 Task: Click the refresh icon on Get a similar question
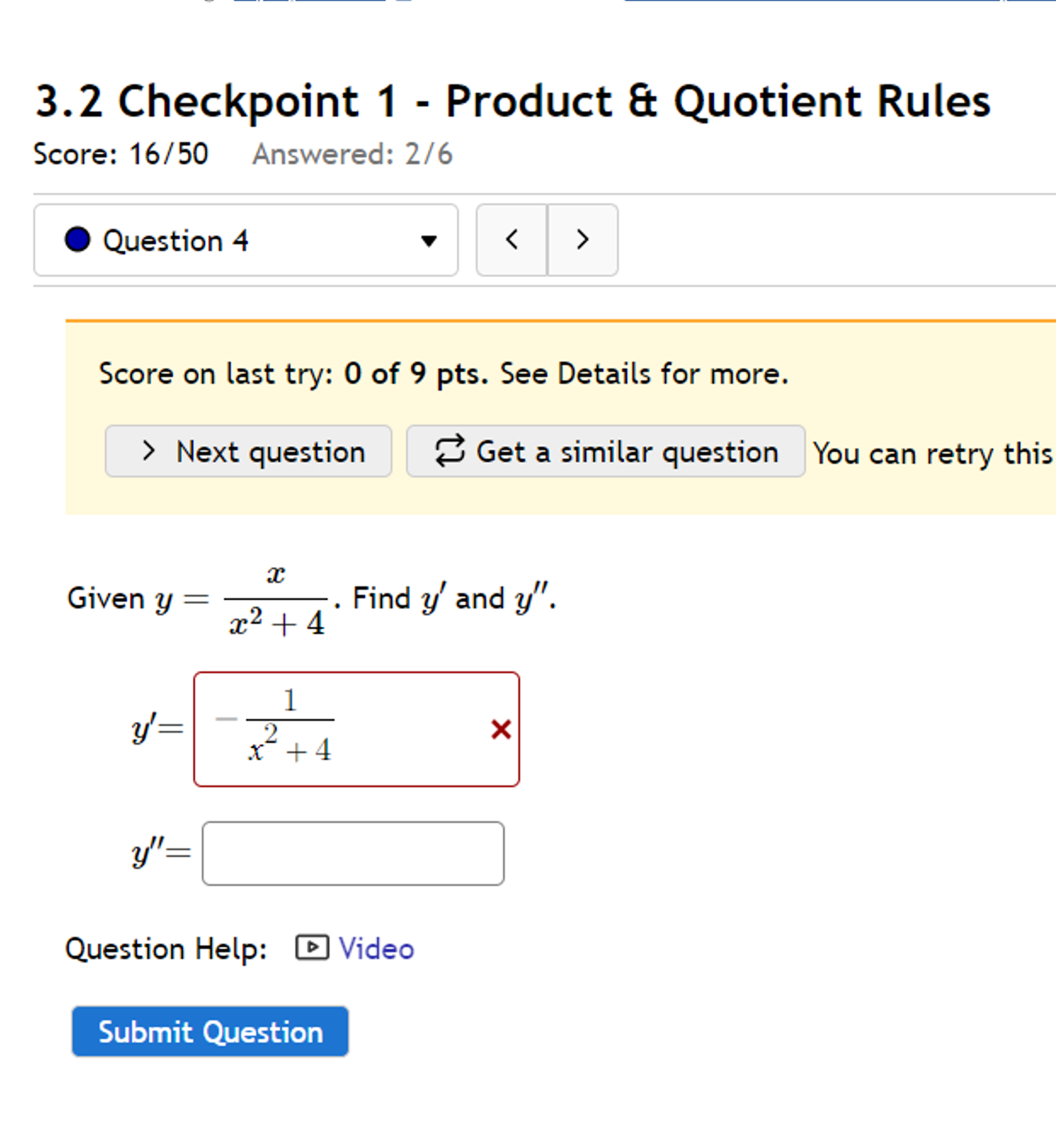pos(449,451)
